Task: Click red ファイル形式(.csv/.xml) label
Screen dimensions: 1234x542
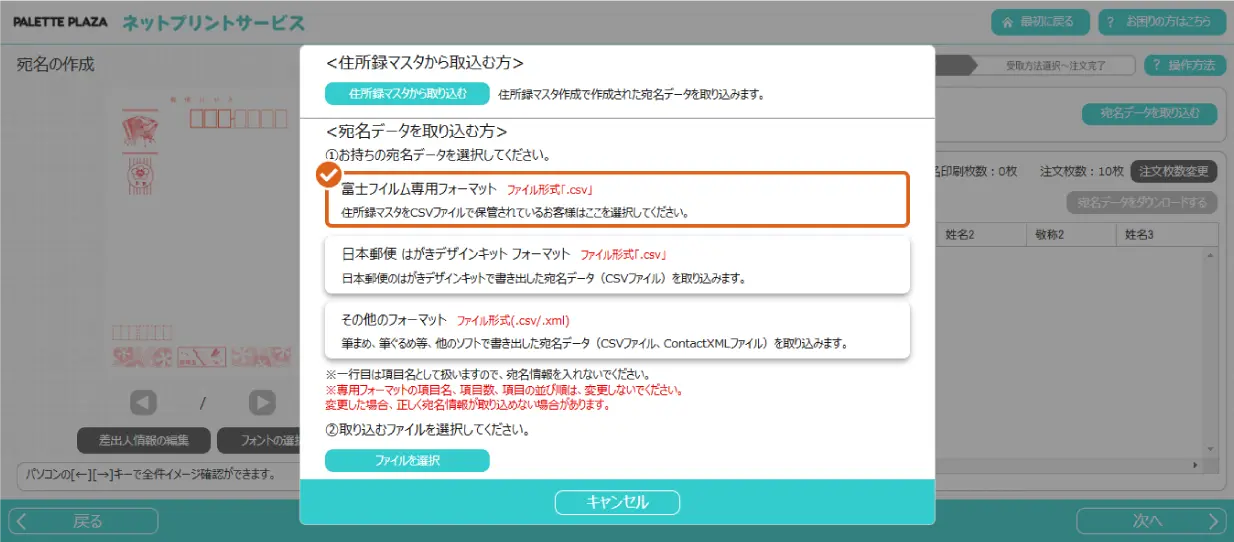Action: (x=512, y=320)
